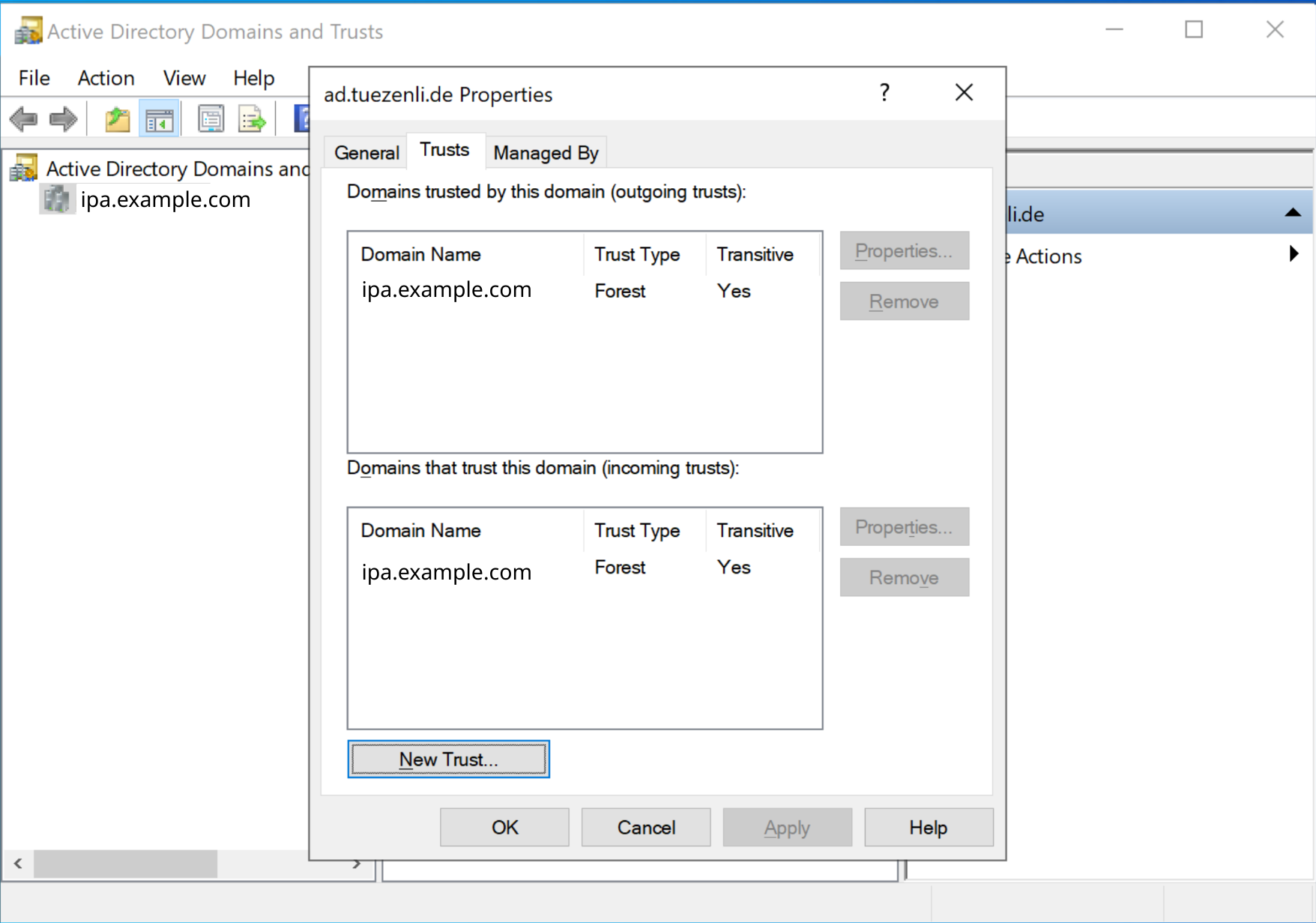Screen dimensions: 1316x923
Task: Switch to the General tab
Action: 366,153
